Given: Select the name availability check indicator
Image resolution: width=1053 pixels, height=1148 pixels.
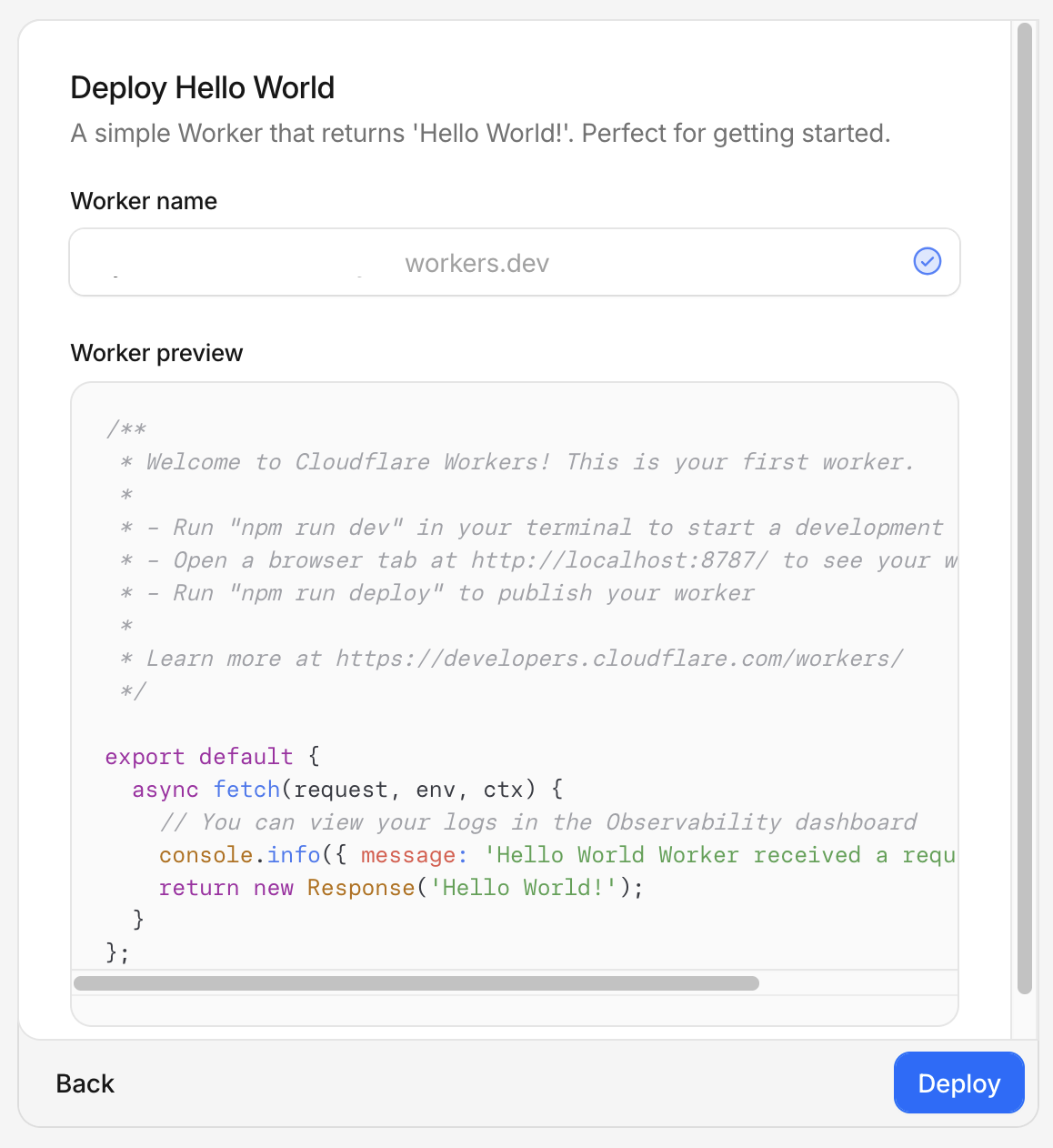Looking at the screenshot, I should (927, 261).
